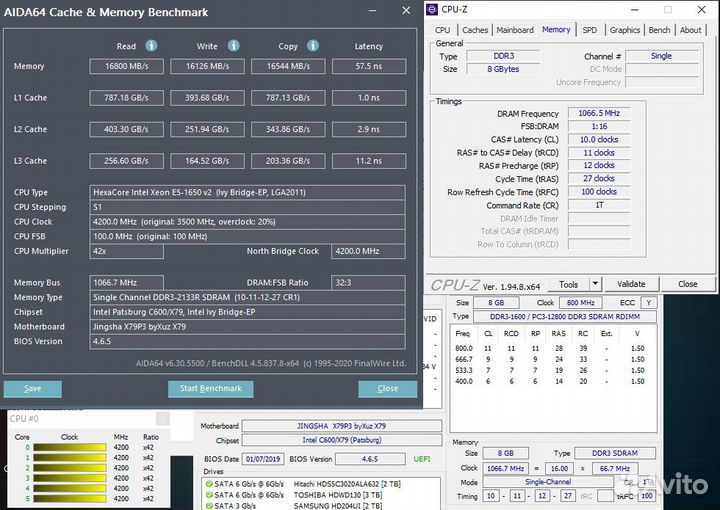This screenshot has height=510, width=720.
Task: Click the Close button in AIDA64 window
Action: [388, 388]
